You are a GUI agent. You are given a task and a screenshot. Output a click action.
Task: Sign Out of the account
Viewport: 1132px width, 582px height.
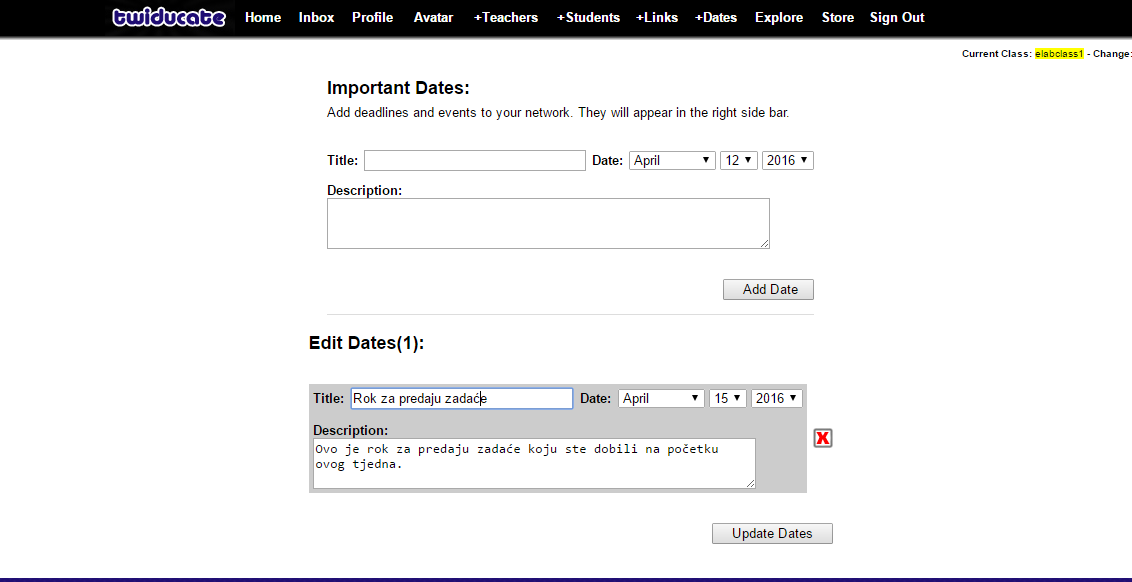897,18
